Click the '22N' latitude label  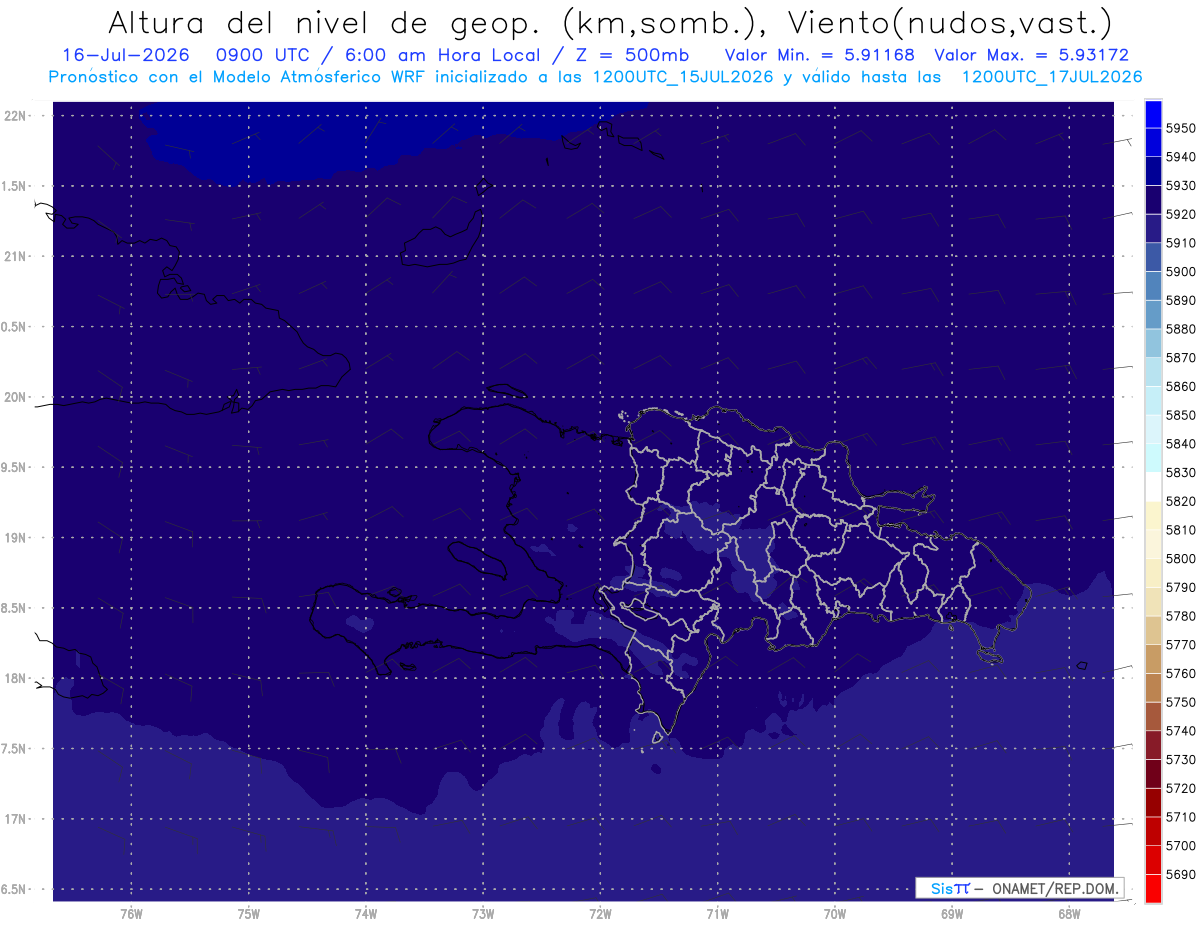pos(17,116)
